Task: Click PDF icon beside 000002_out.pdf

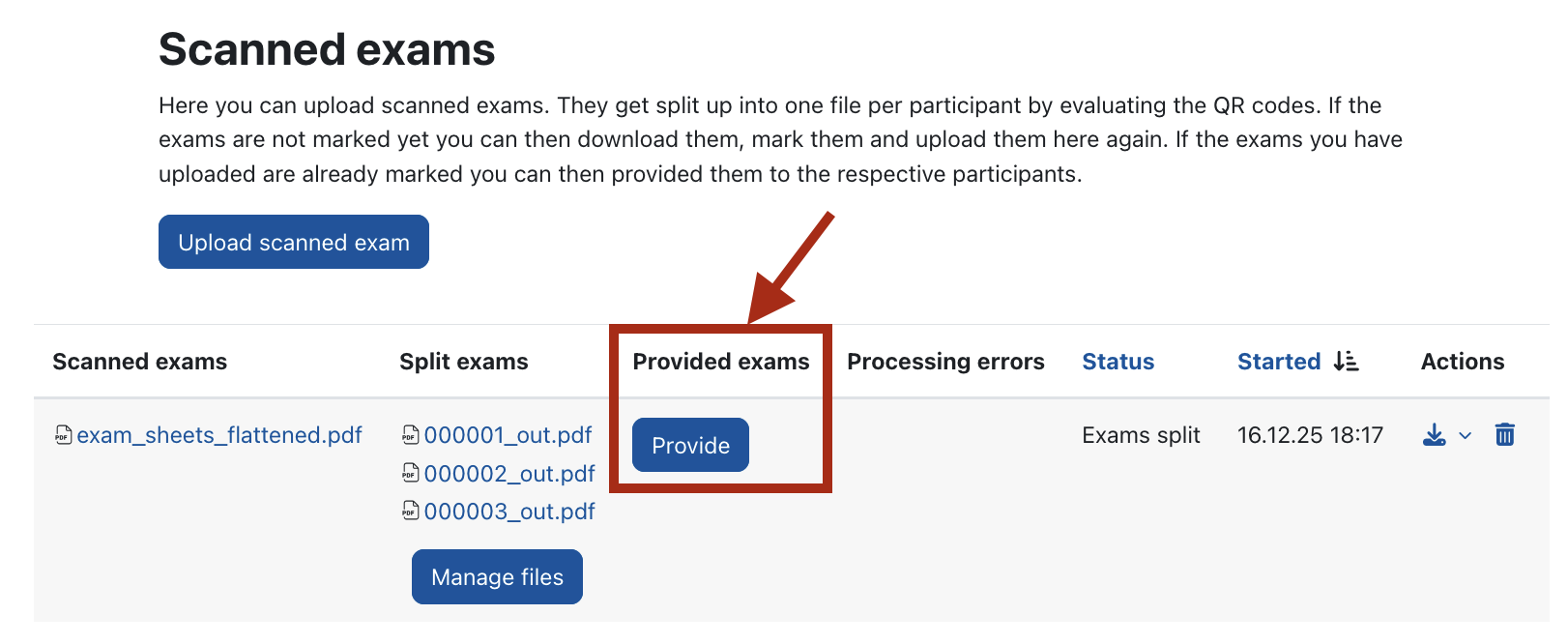Action: 411,473
